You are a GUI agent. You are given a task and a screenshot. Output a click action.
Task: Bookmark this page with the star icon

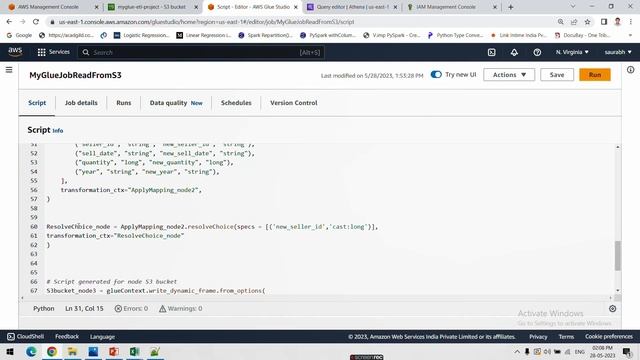(587, 22)
